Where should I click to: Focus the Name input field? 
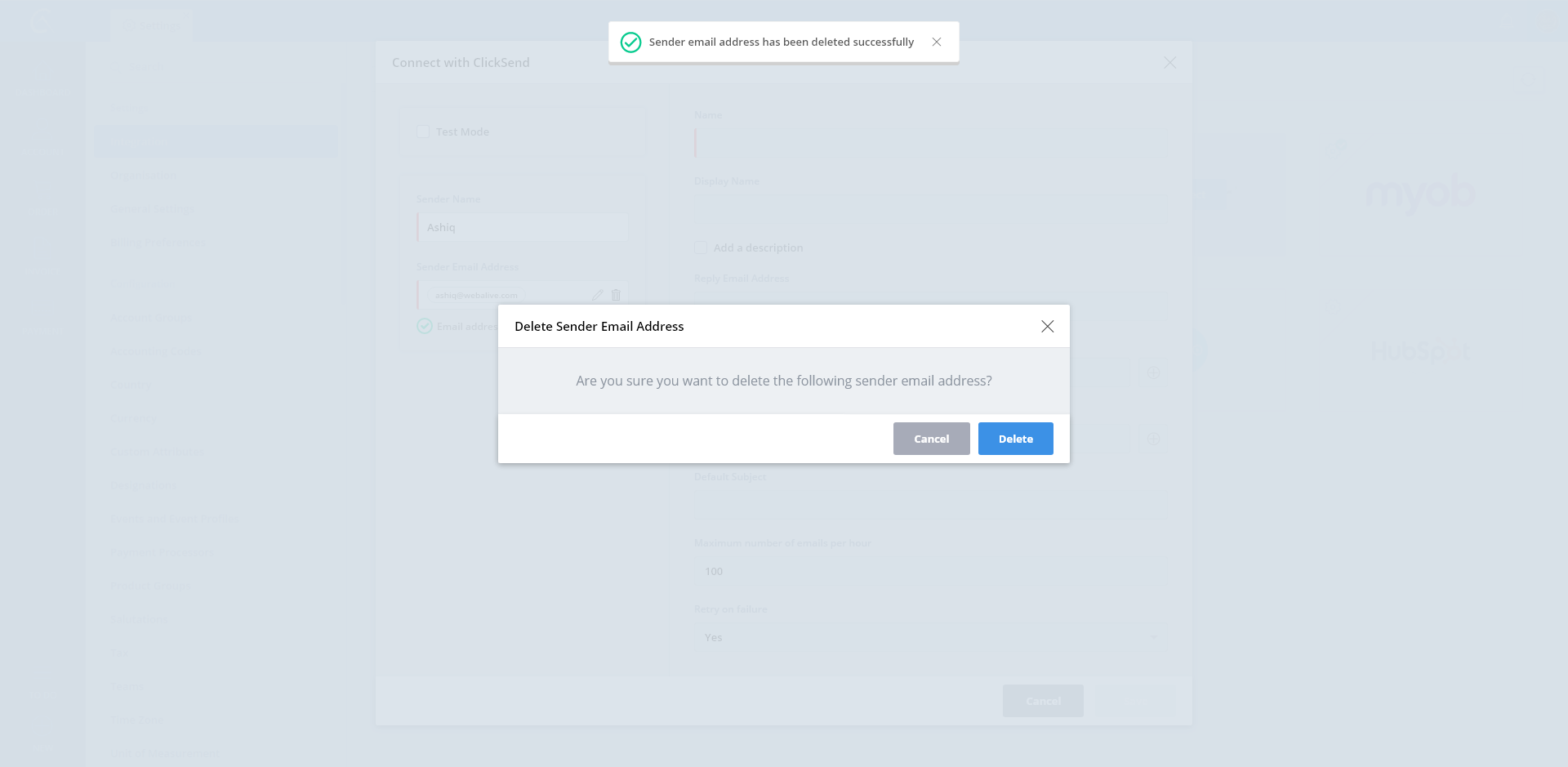[927, 143]
